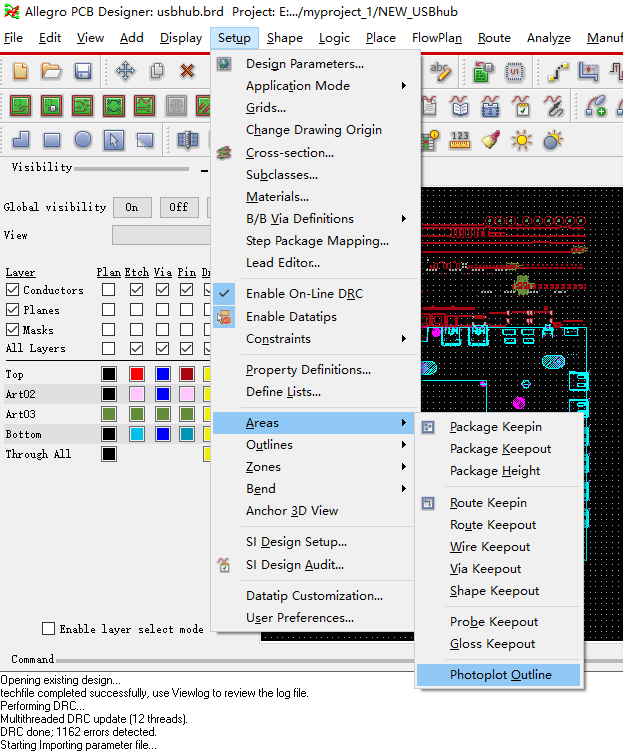623x753 pixels.
Task: Select the add rectangle shape icon
Action: pos(52,140)
